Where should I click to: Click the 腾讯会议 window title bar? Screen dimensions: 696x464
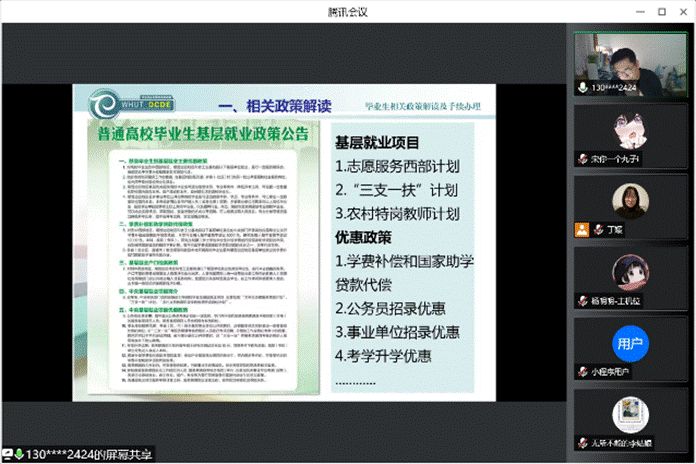click(347, 11)
